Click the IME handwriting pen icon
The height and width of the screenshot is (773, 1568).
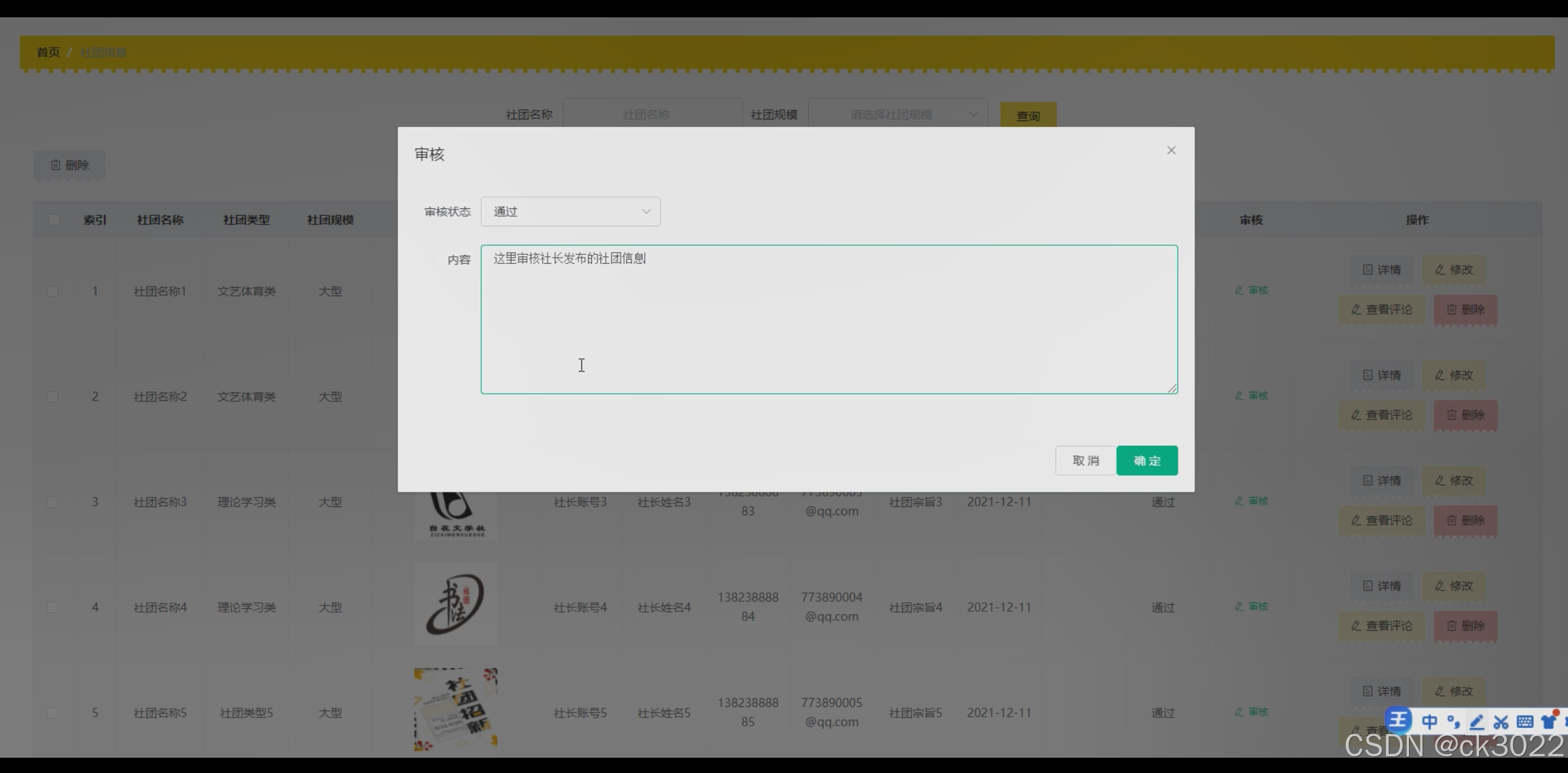coord(1477,722)
